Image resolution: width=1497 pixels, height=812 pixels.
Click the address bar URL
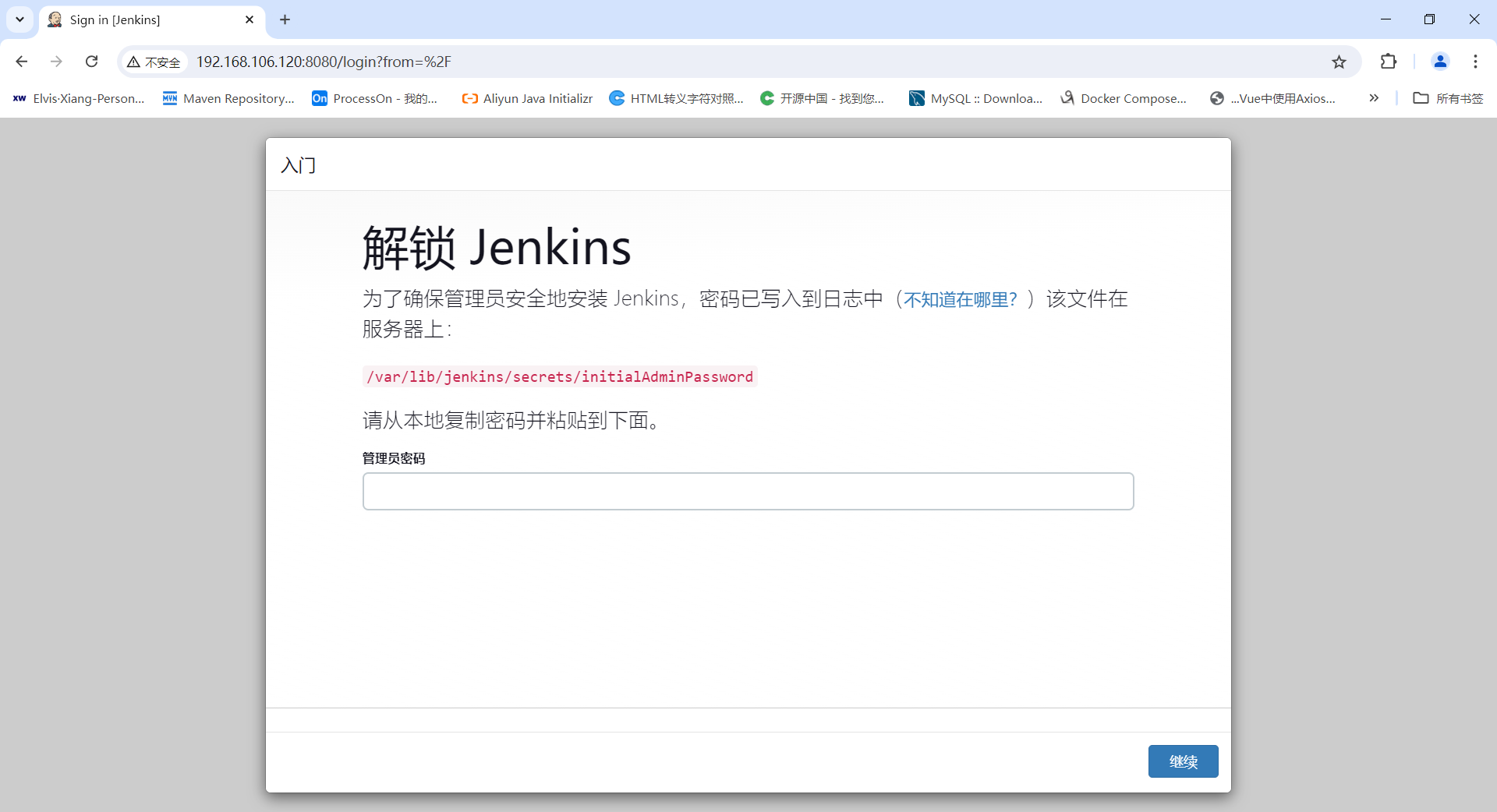324,62
